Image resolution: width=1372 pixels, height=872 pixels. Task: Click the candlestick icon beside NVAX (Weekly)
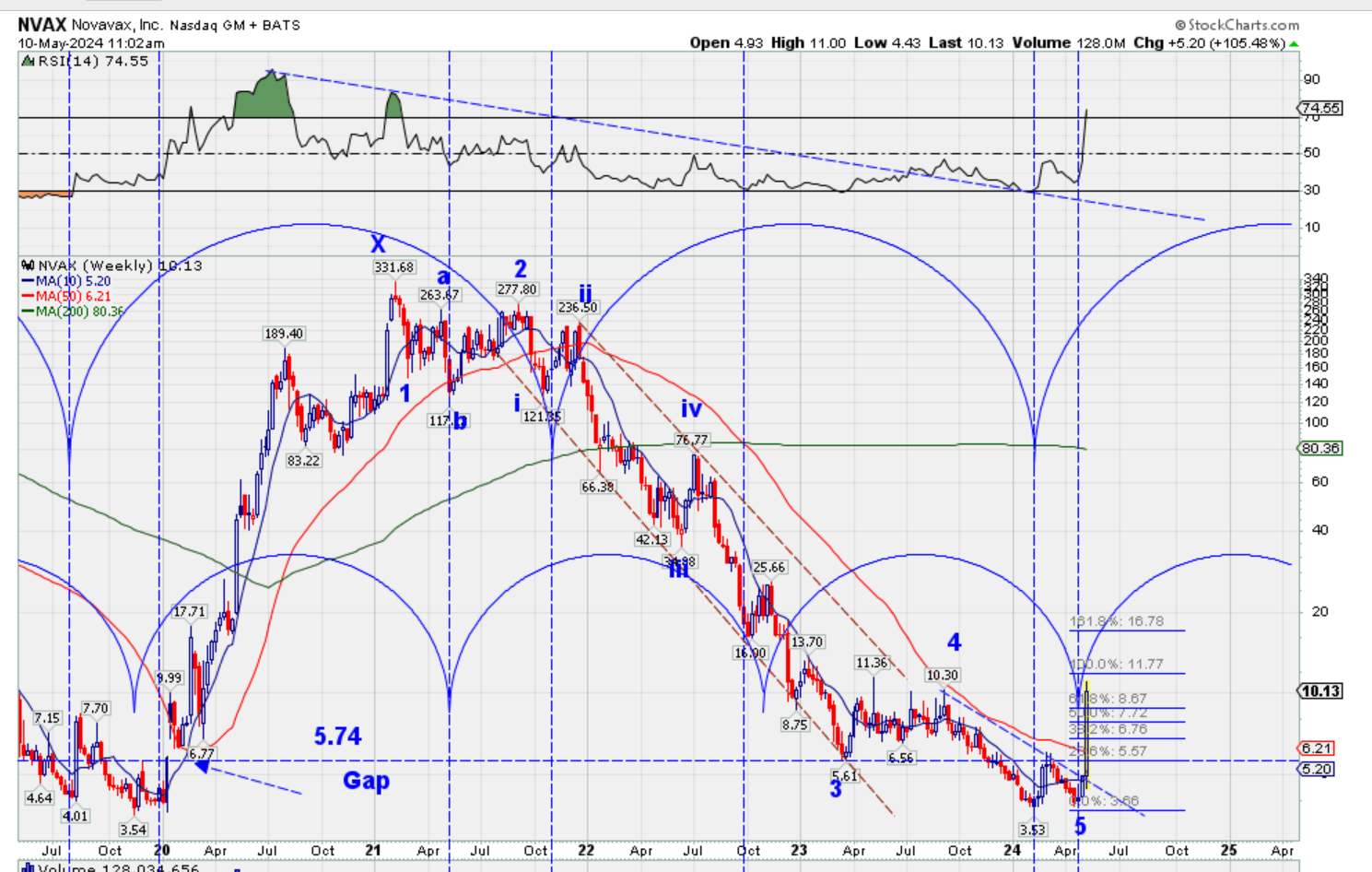(28, 265)
